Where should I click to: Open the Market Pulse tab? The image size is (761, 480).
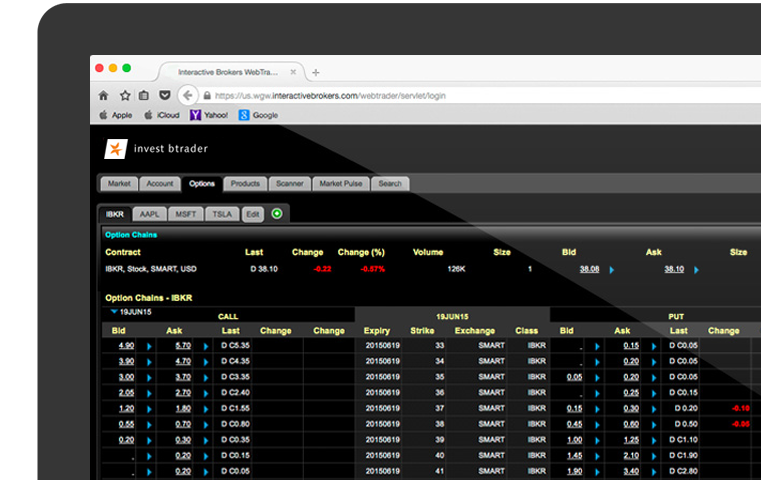(341, 183)
